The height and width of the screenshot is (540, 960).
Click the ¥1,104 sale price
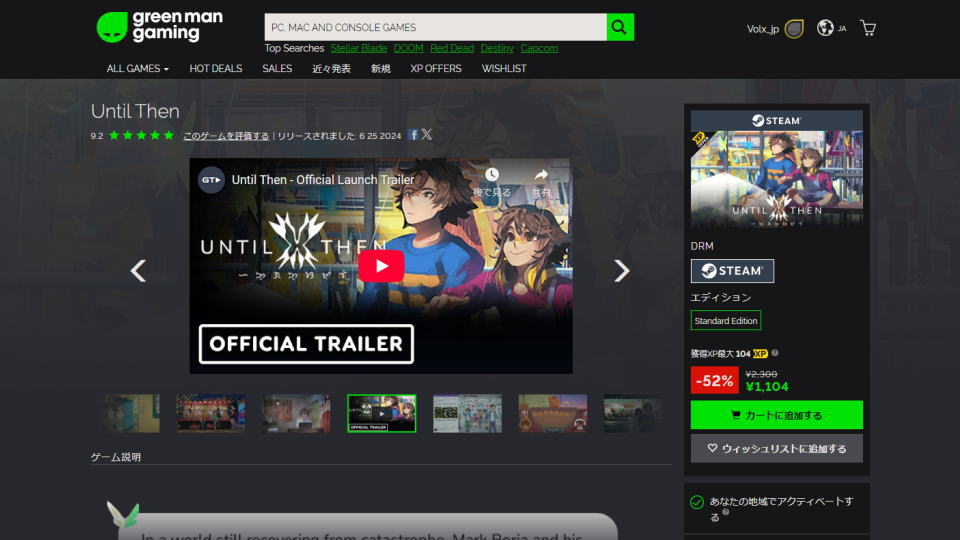(767, 387)
